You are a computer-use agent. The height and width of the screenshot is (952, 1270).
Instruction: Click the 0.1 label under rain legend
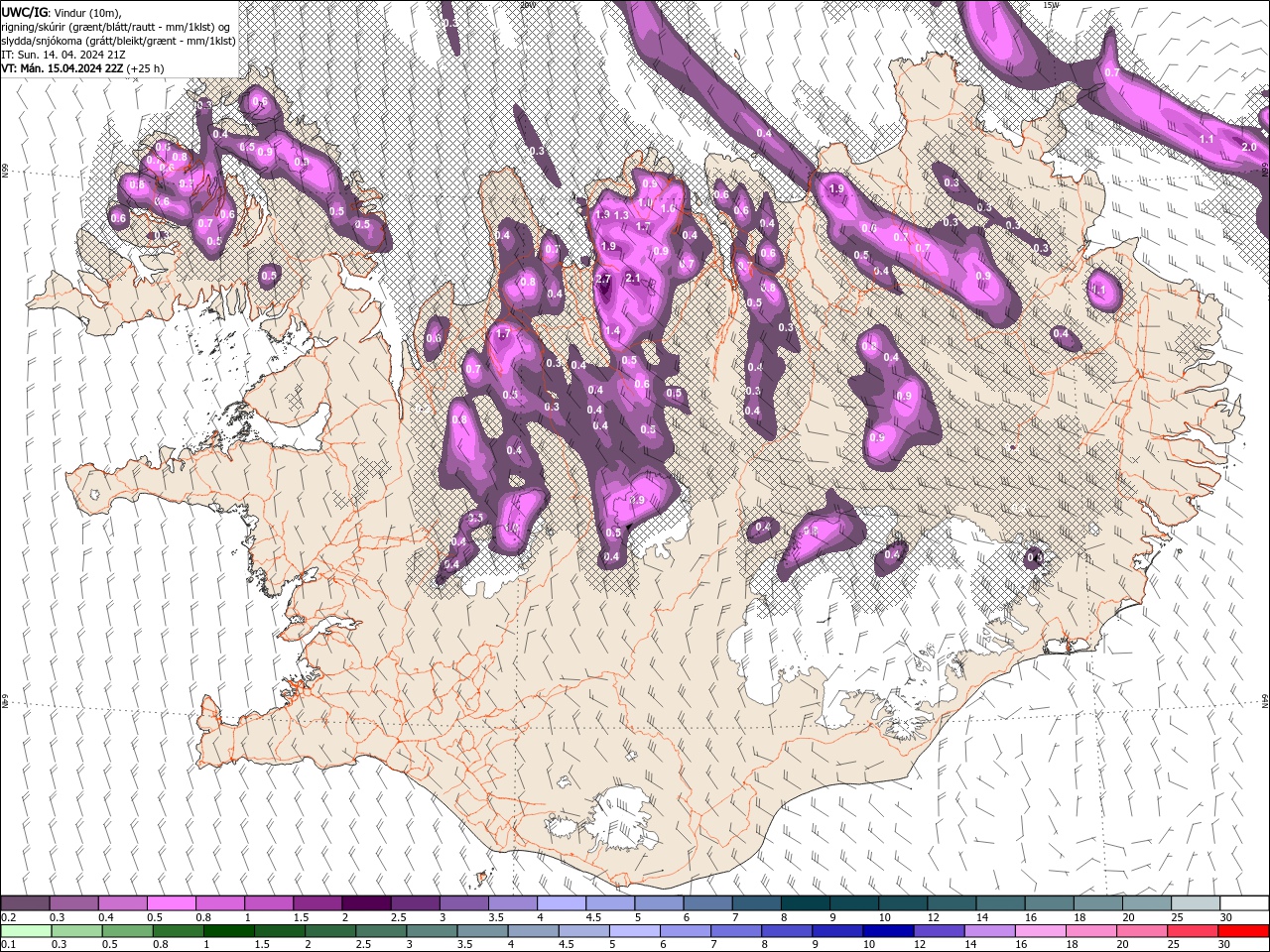[x=8, y=945]
